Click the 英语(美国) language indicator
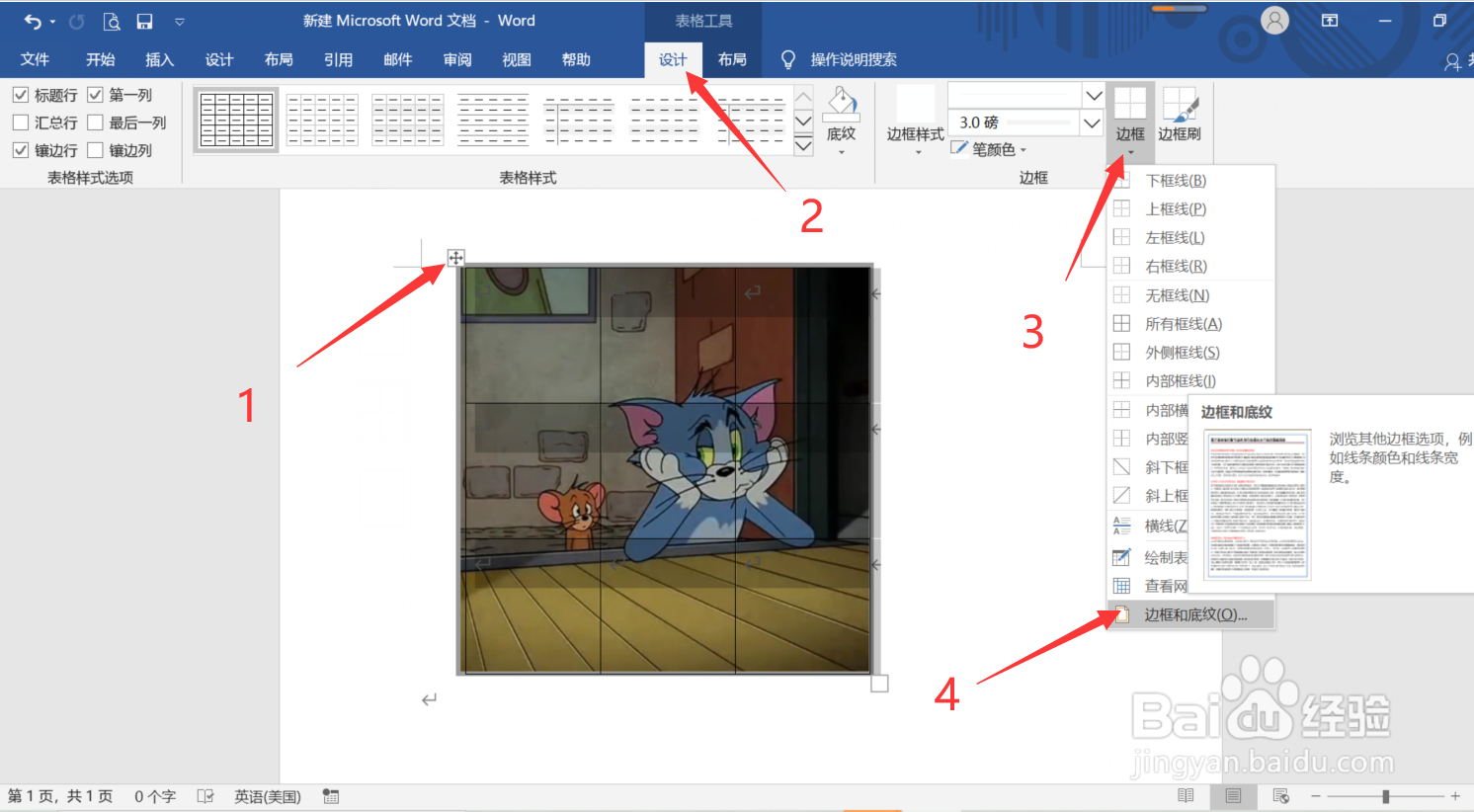The image size is (1474, 812). coord(268,796)
